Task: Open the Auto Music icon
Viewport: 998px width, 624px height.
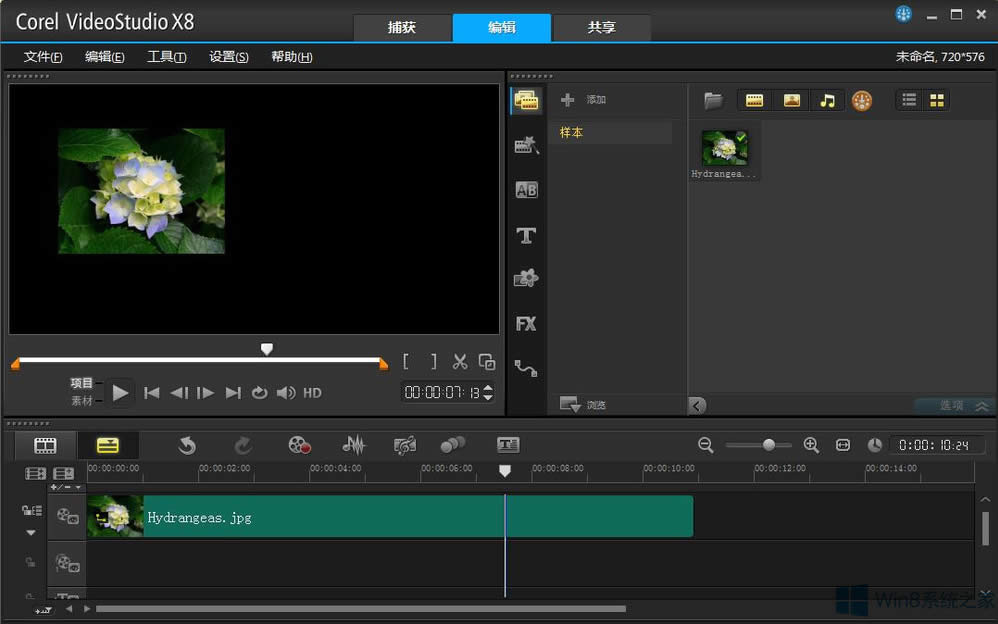Action: [405, 445]
